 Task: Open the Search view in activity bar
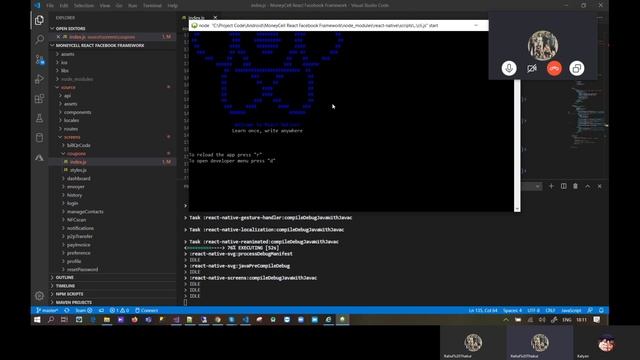pos(39,40)
